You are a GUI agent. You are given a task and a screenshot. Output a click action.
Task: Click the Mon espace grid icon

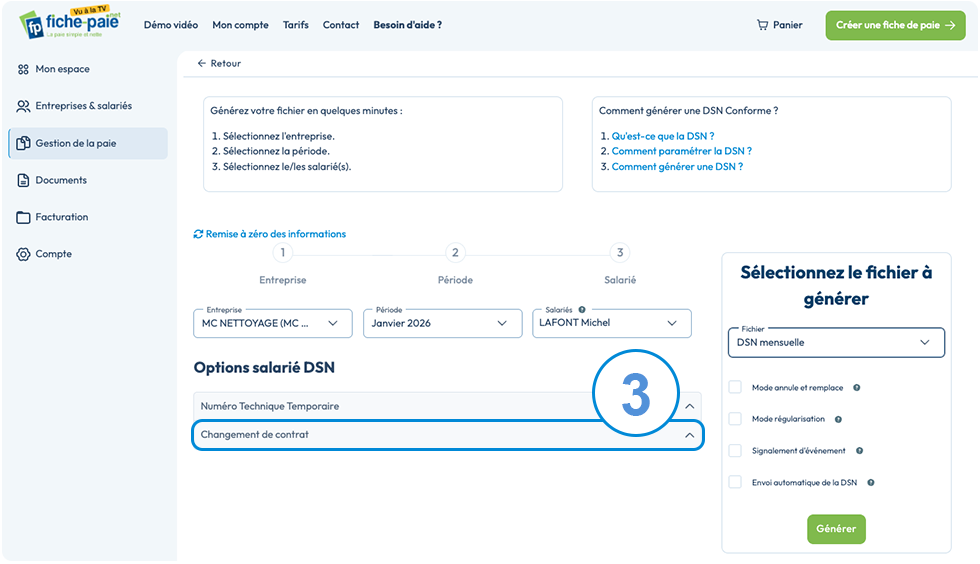23,69
